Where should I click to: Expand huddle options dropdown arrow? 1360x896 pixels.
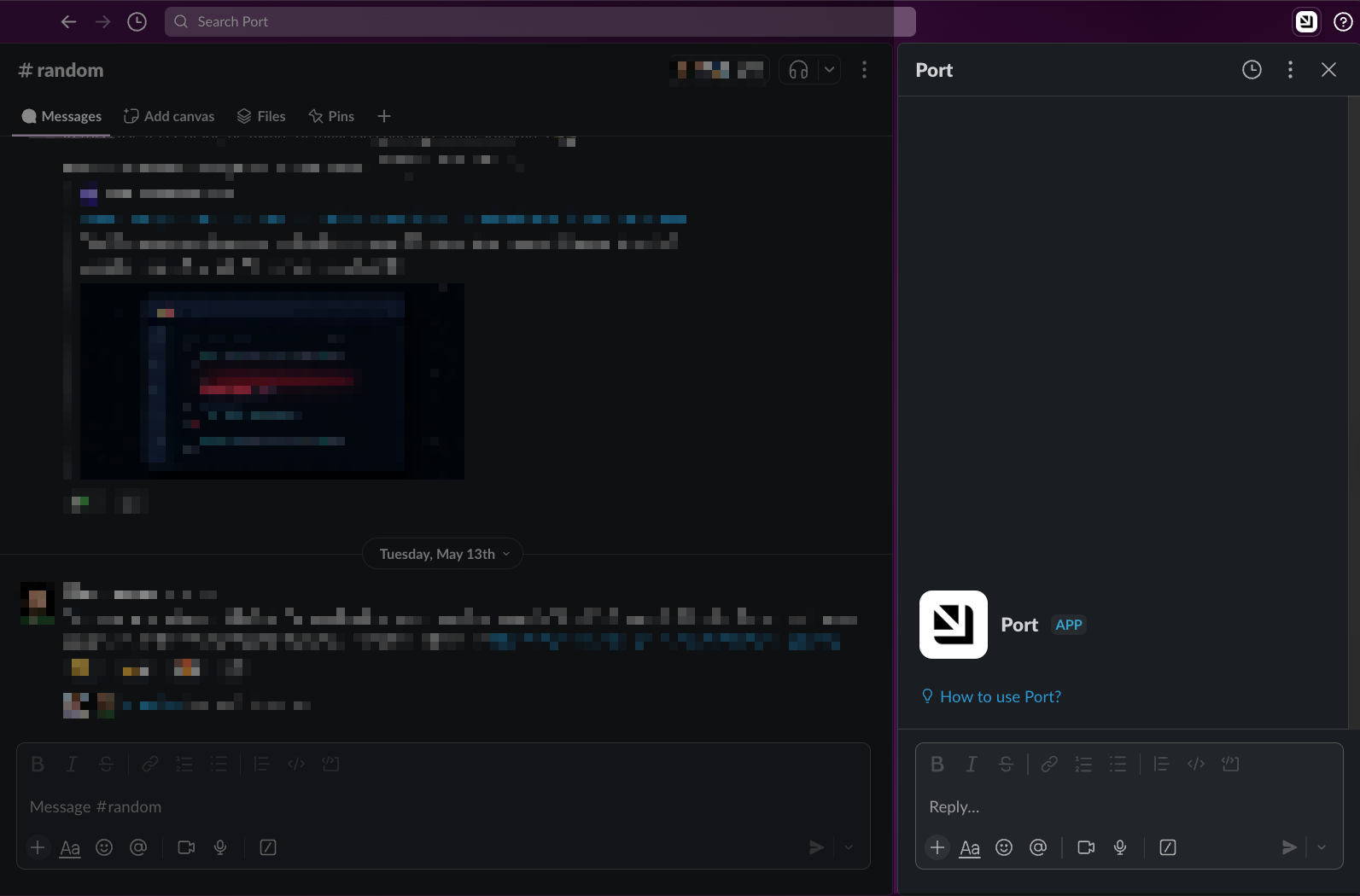coord(829,70)
